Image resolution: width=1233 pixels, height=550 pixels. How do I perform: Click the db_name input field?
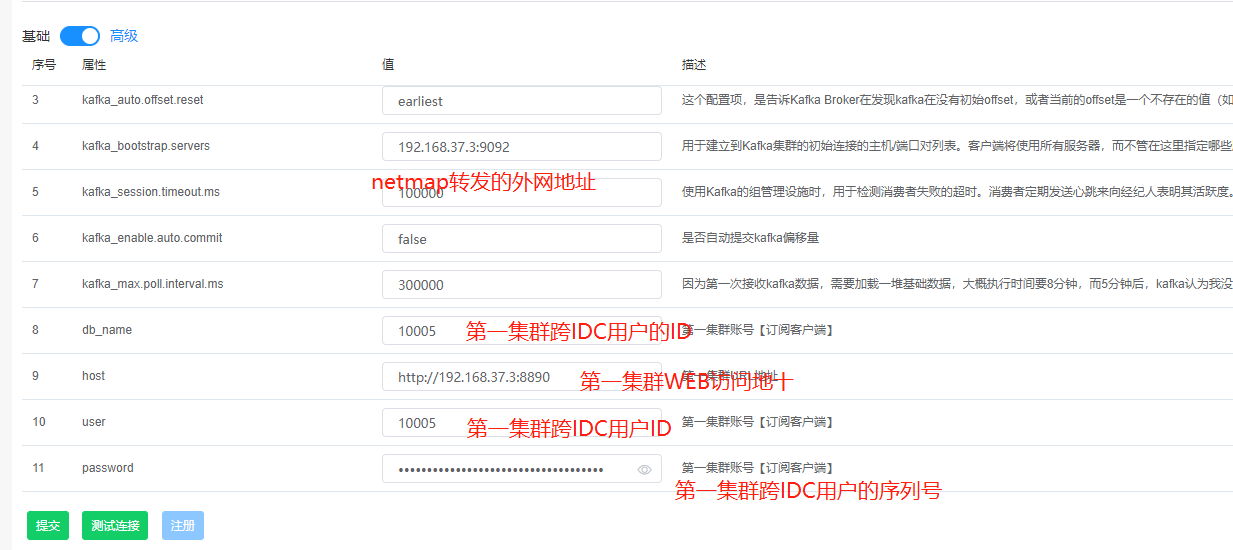pos(422,331)
